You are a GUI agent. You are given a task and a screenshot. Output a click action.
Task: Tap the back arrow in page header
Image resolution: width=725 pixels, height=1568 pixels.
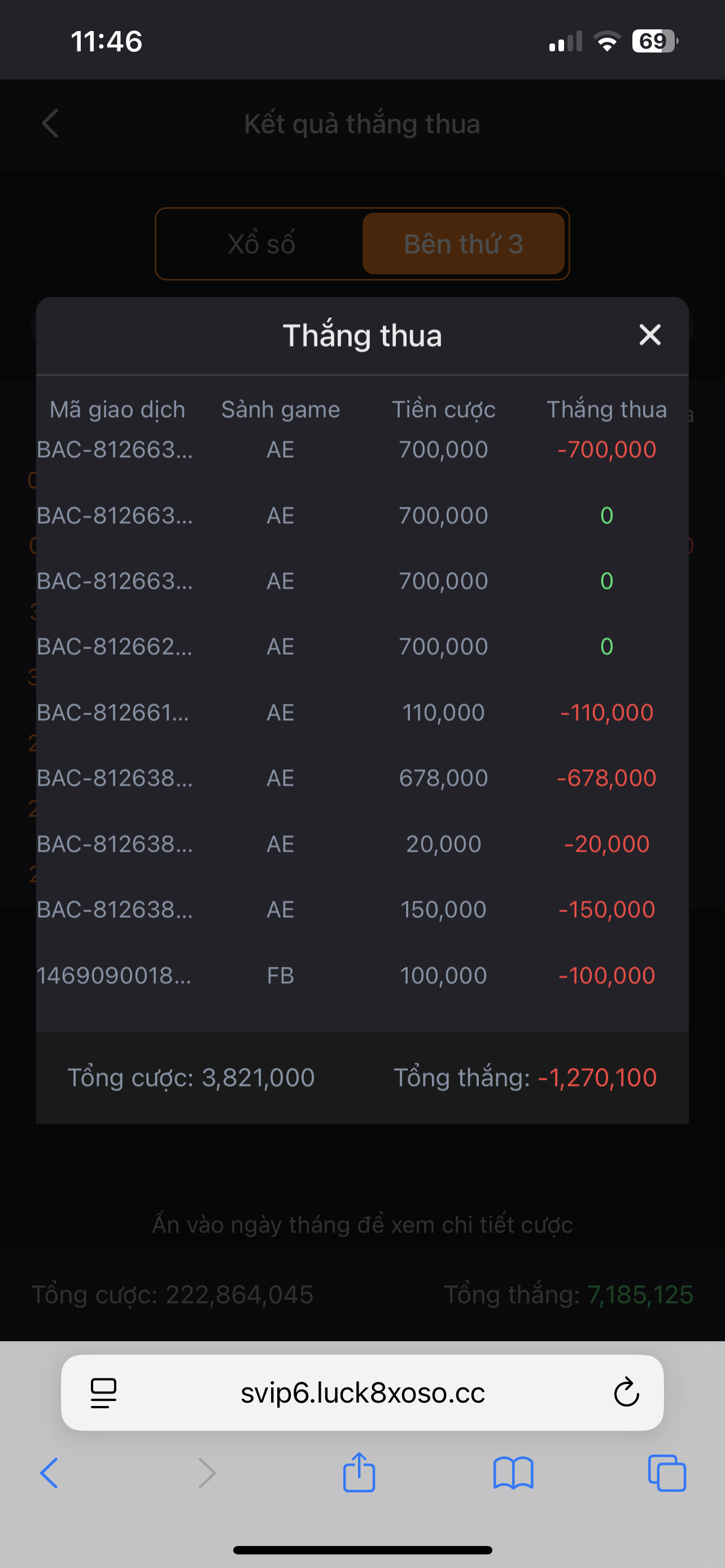[x=50, y=124]
